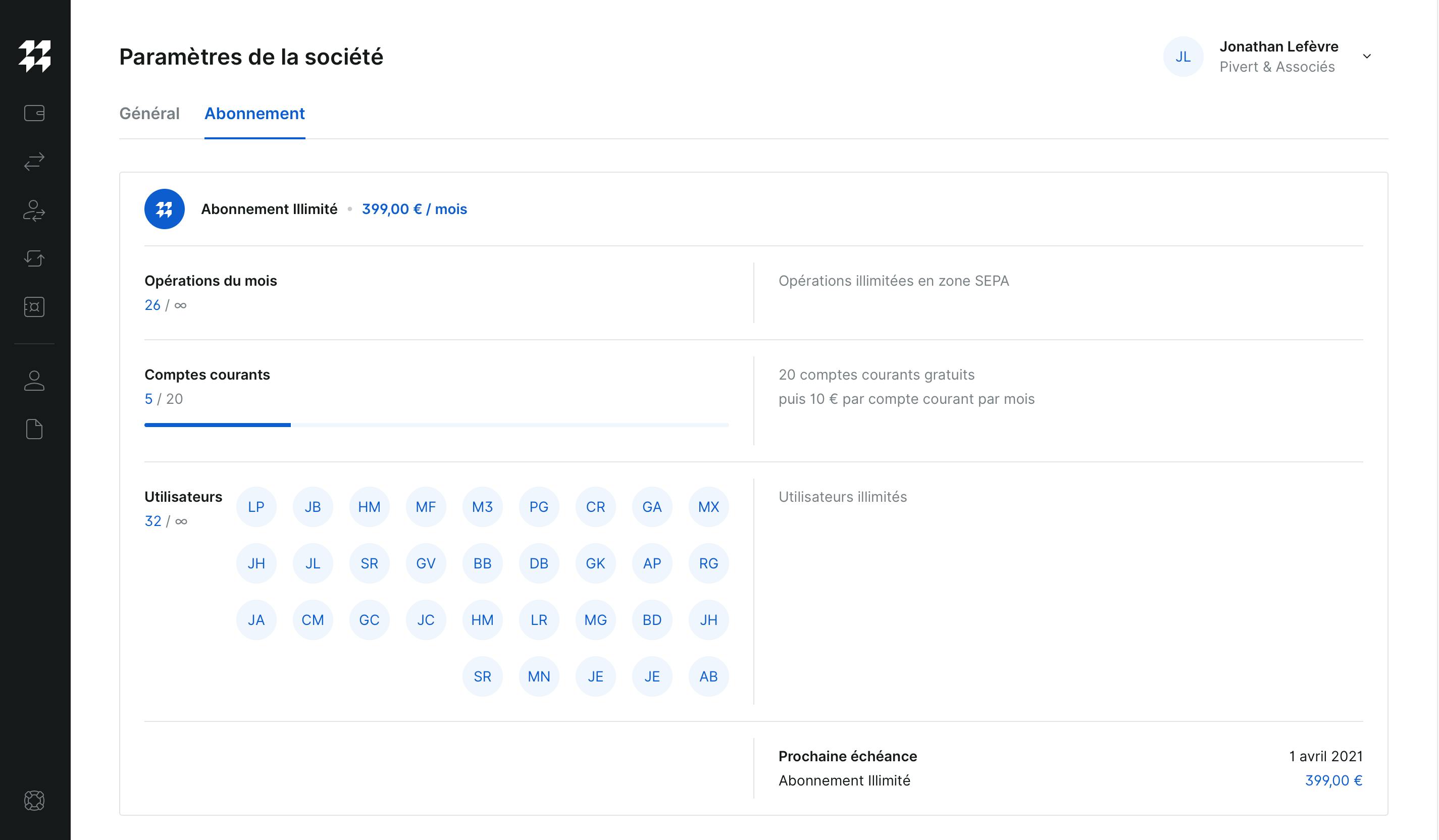Click the Opérations du mois label
1439x840 pixels.
click(210, 280)
